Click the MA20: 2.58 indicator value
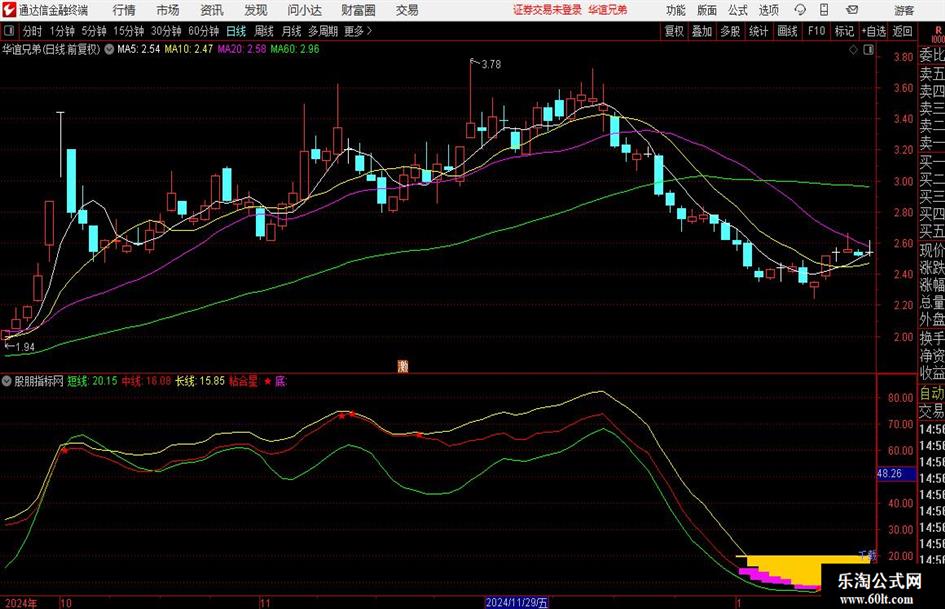Screen dimensions: 945x609 pos(242,49)
